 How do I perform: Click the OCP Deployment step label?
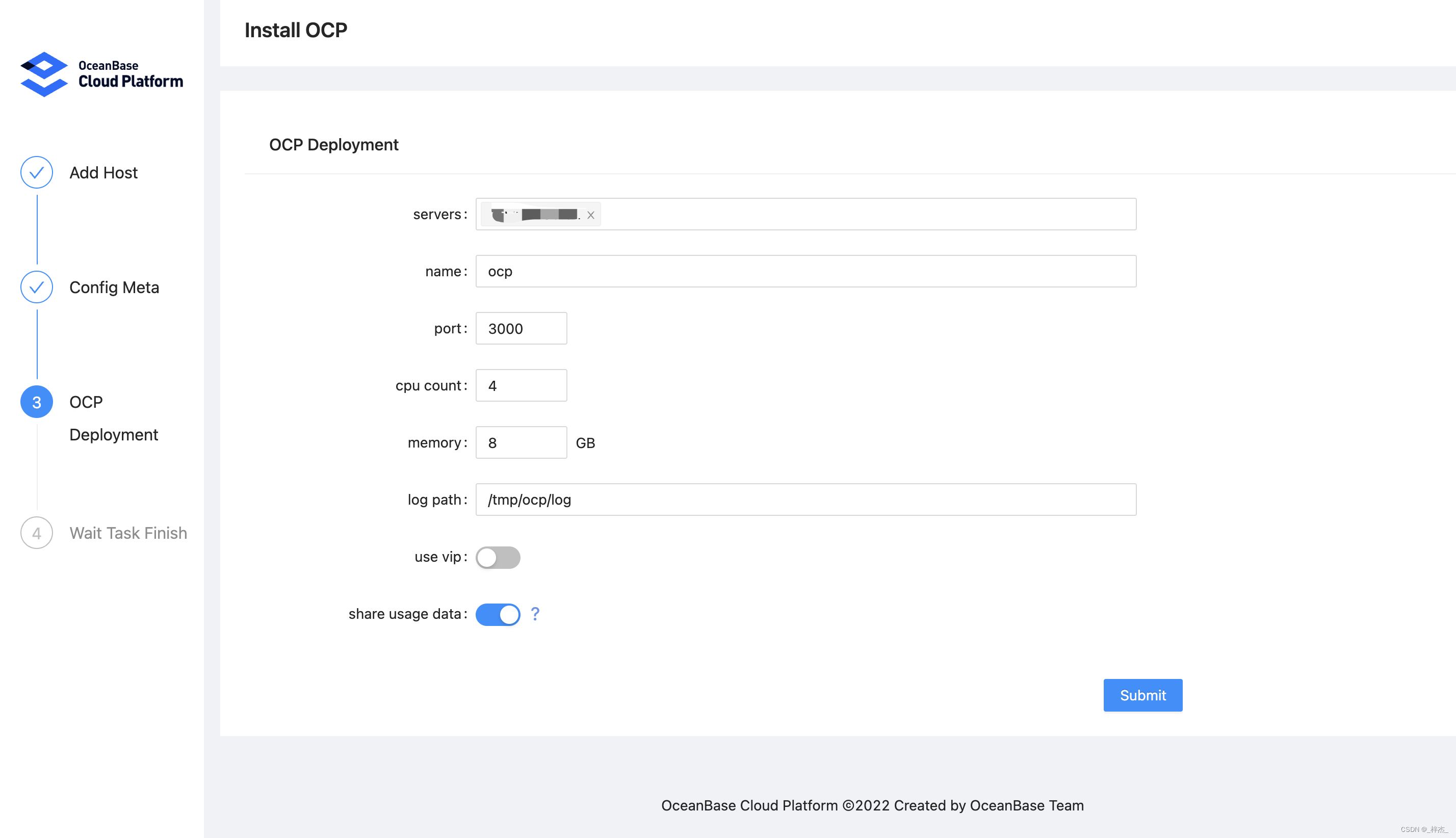[113, 418]
